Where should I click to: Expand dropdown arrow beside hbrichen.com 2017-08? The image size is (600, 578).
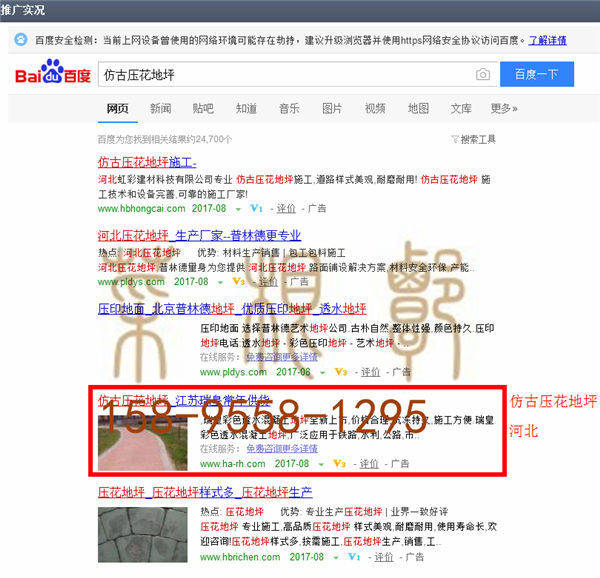click(336, 558)
